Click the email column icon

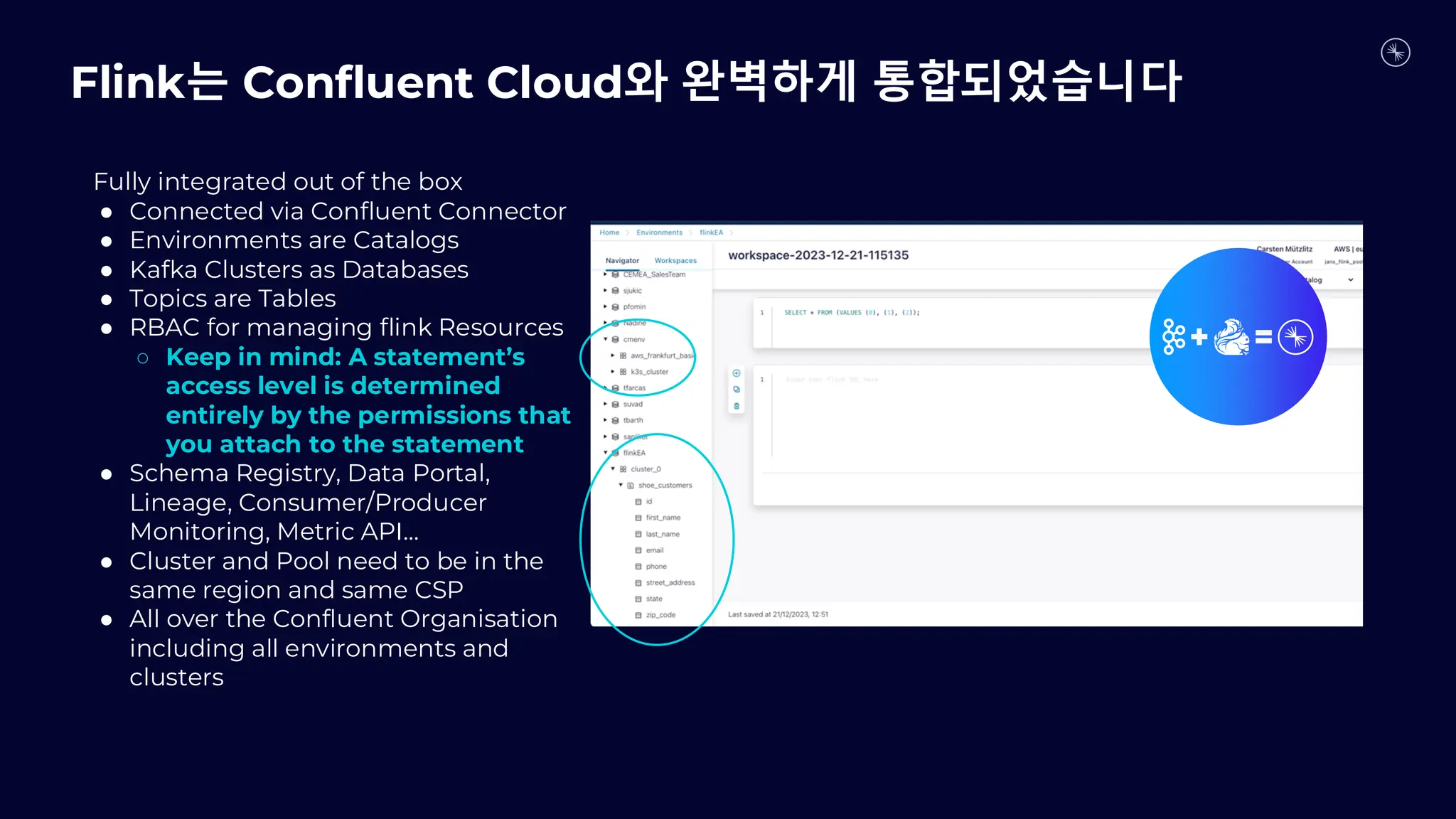pyautogui.click(x=638, y=550)
